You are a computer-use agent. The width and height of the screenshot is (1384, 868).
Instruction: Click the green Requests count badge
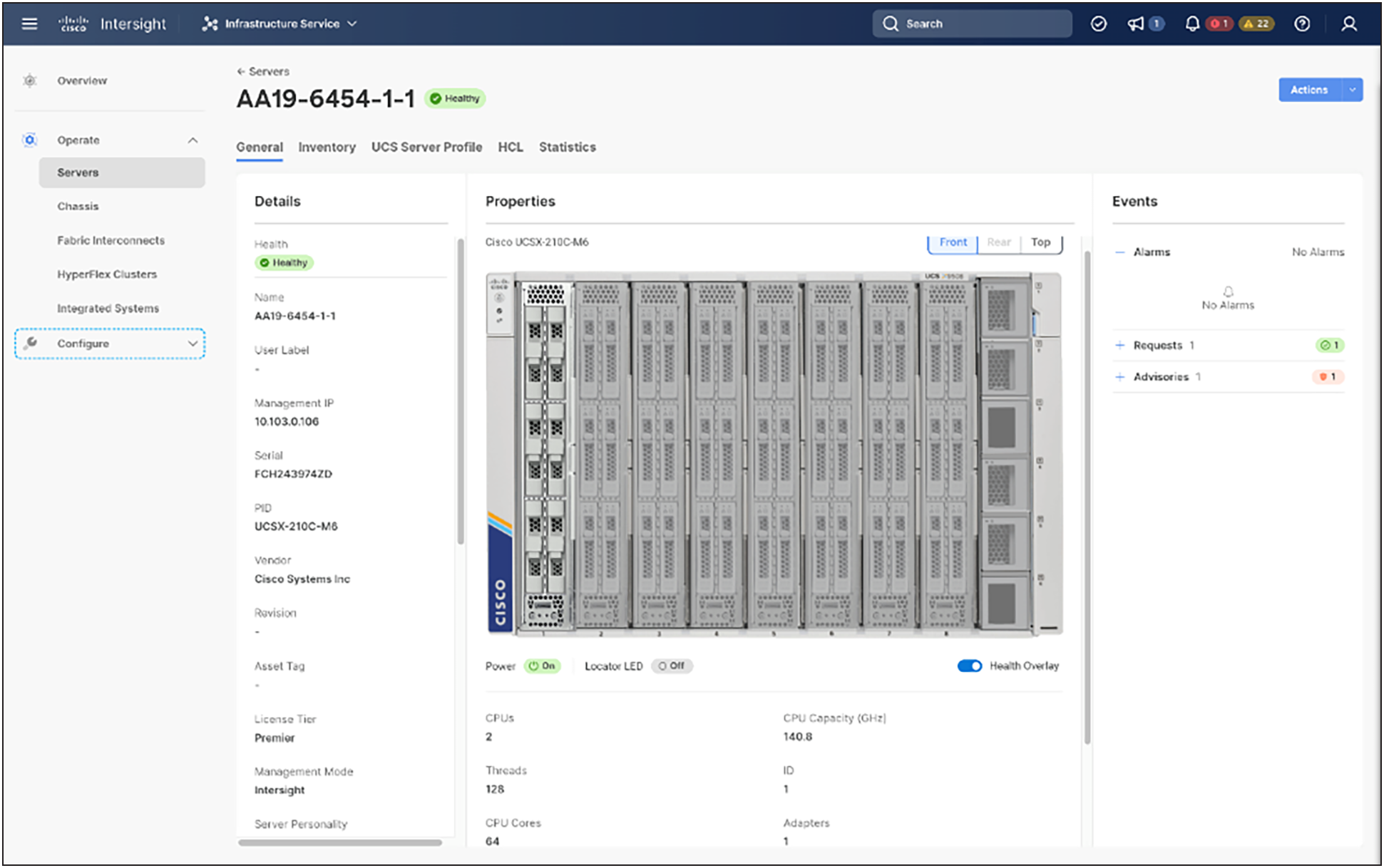point(1329,345)
